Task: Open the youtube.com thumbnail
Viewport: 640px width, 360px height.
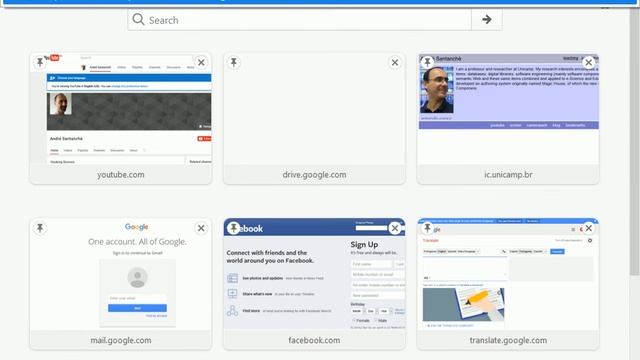Action: [x=121, y=109]
